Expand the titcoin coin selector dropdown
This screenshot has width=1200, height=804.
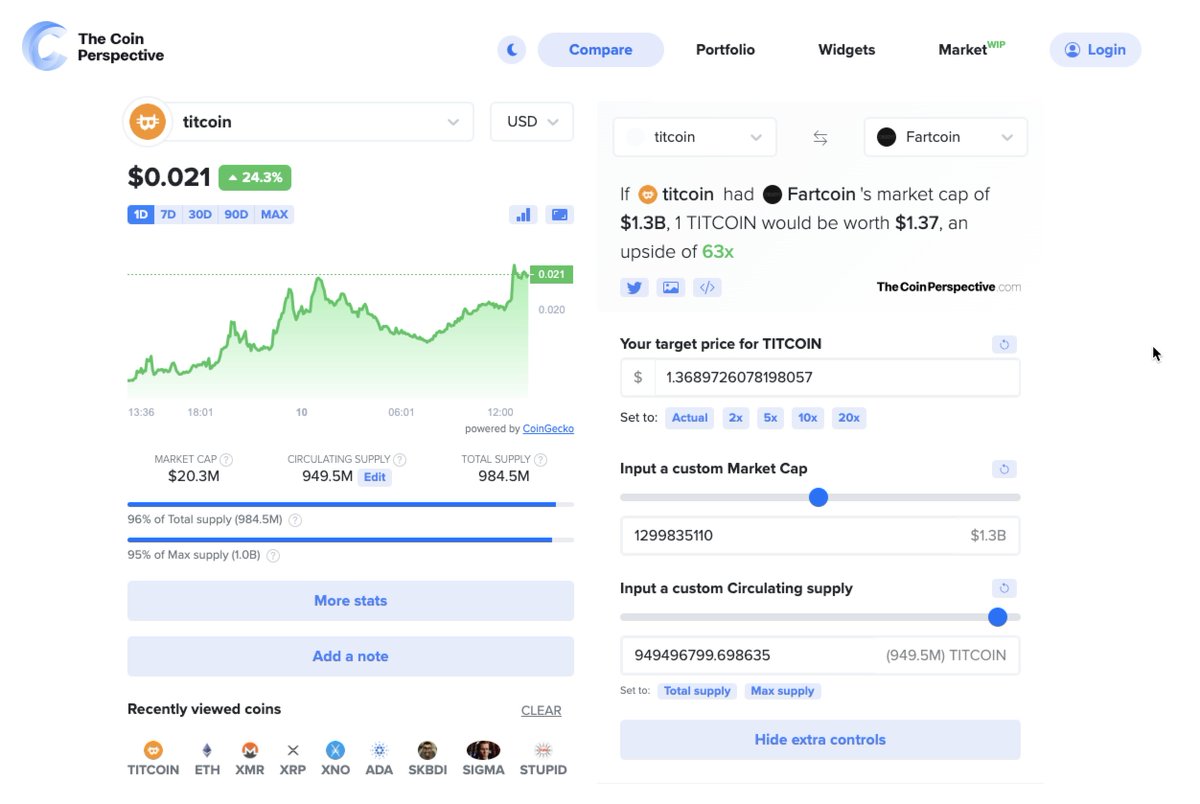coord(298,122)
